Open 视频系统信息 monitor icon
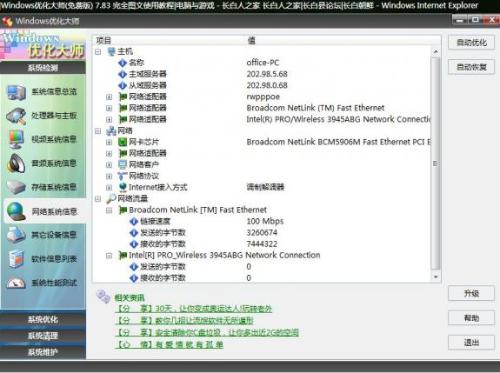This screenshot has width=500, height=373. (16, 140)
